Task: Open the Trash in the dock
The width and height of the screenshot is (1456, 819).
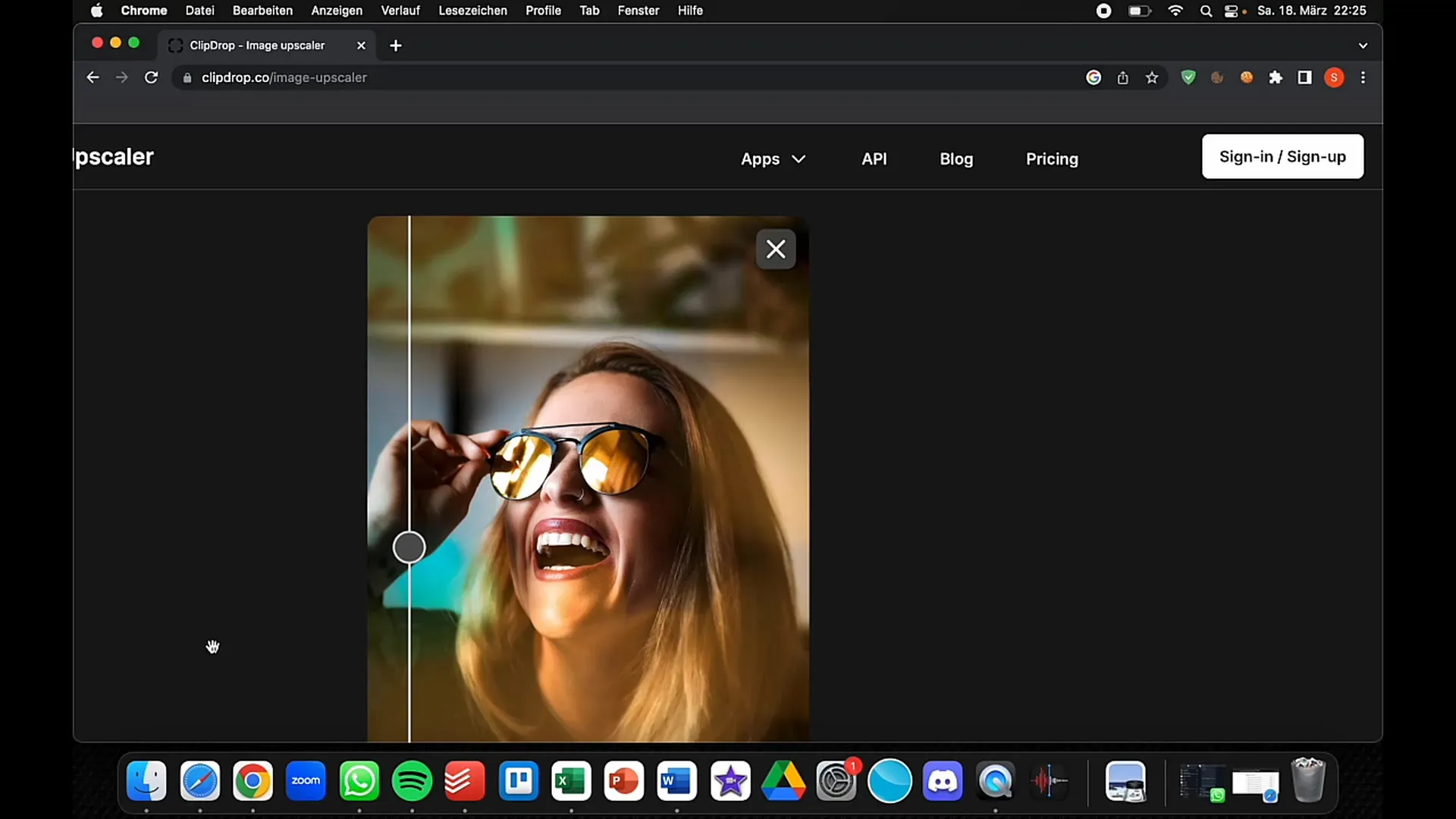Action: tap(1308, 781)
